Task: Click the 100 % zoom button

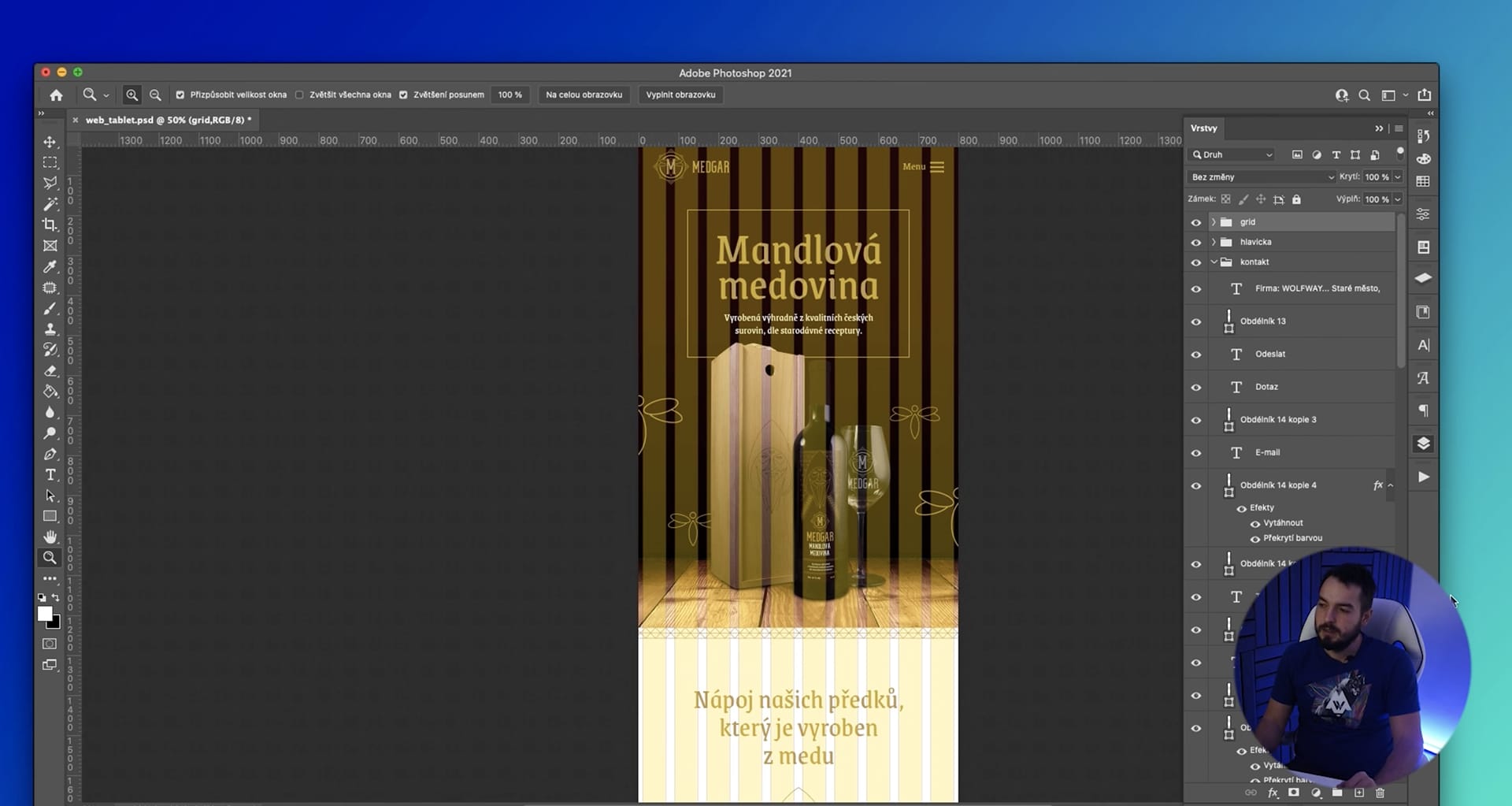Action: tap(510, 95)
